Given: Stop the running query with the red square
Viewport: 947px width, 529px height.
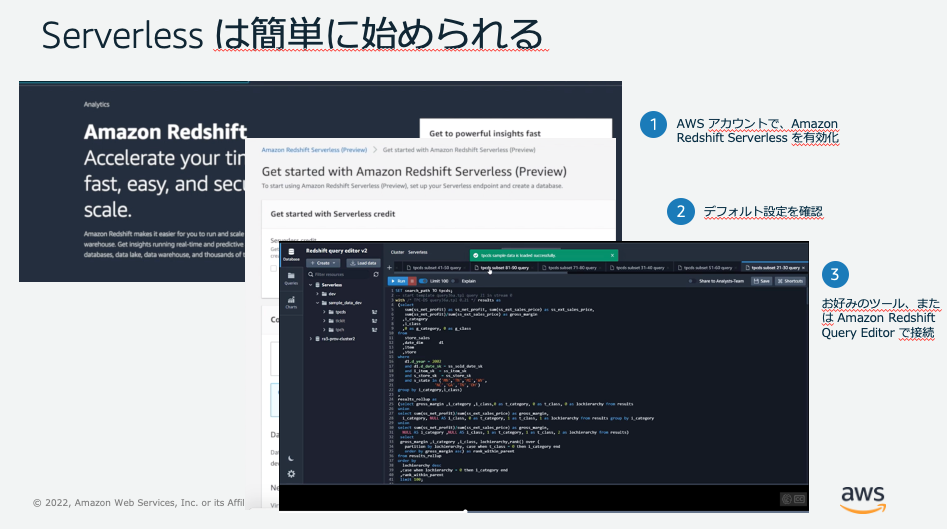Looking at the screenshot, I should 413,281.
